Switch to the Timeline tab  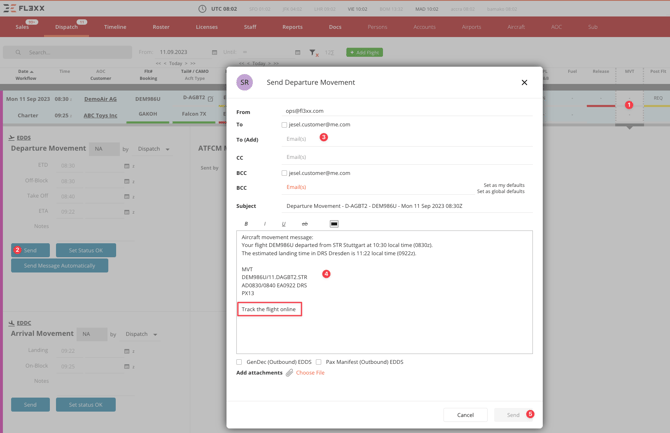point(115,27)
